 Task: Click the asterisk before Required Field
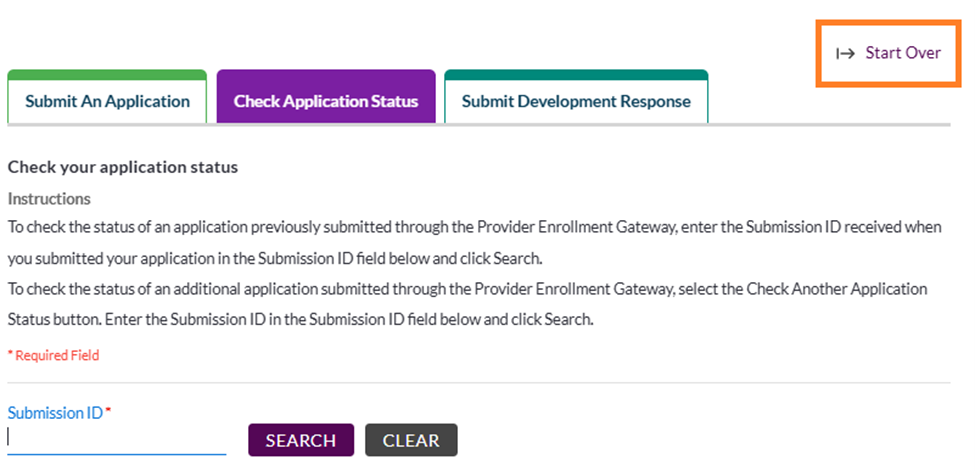[10, 354]
